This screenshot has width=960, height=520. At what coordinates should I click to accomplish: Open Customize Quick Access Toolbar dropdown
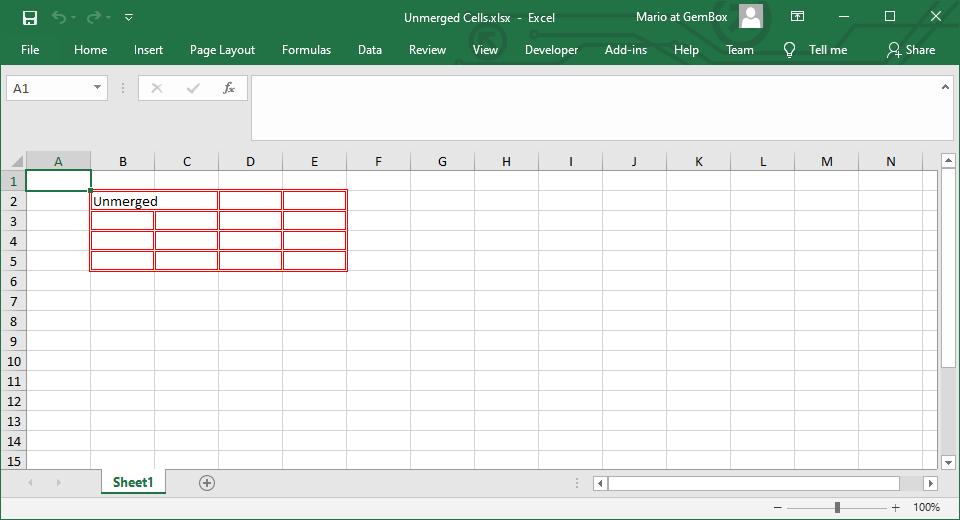129,18
